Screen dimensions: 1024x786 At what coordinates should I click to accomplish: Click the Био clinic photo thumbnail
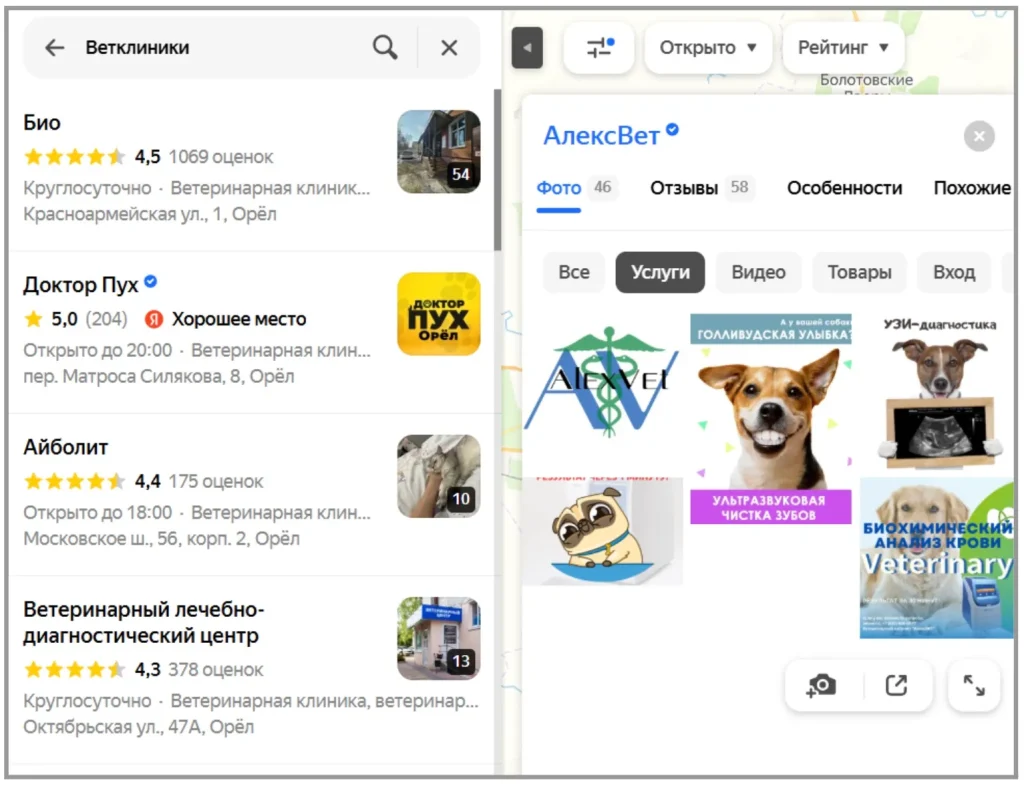coord(438,151)
